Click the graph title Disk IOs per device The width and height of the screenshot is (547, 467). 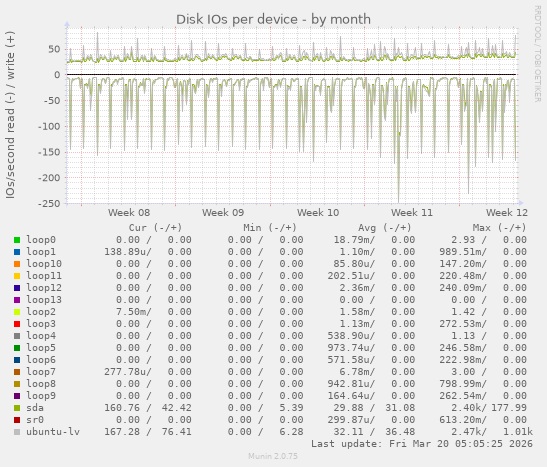[x=273, y=20]
